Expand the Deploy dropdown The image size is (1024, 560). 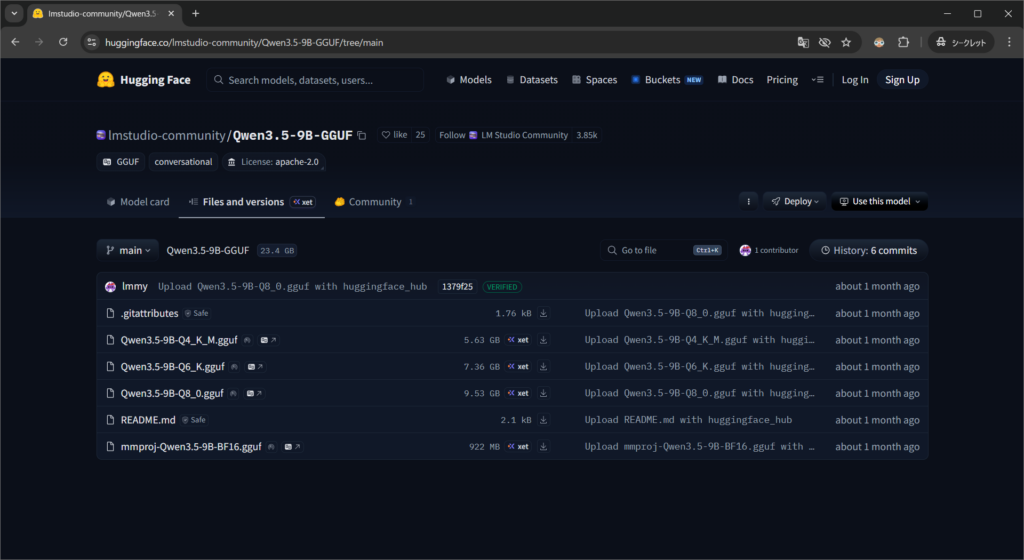pyautogui.click(x=795, y=201)
